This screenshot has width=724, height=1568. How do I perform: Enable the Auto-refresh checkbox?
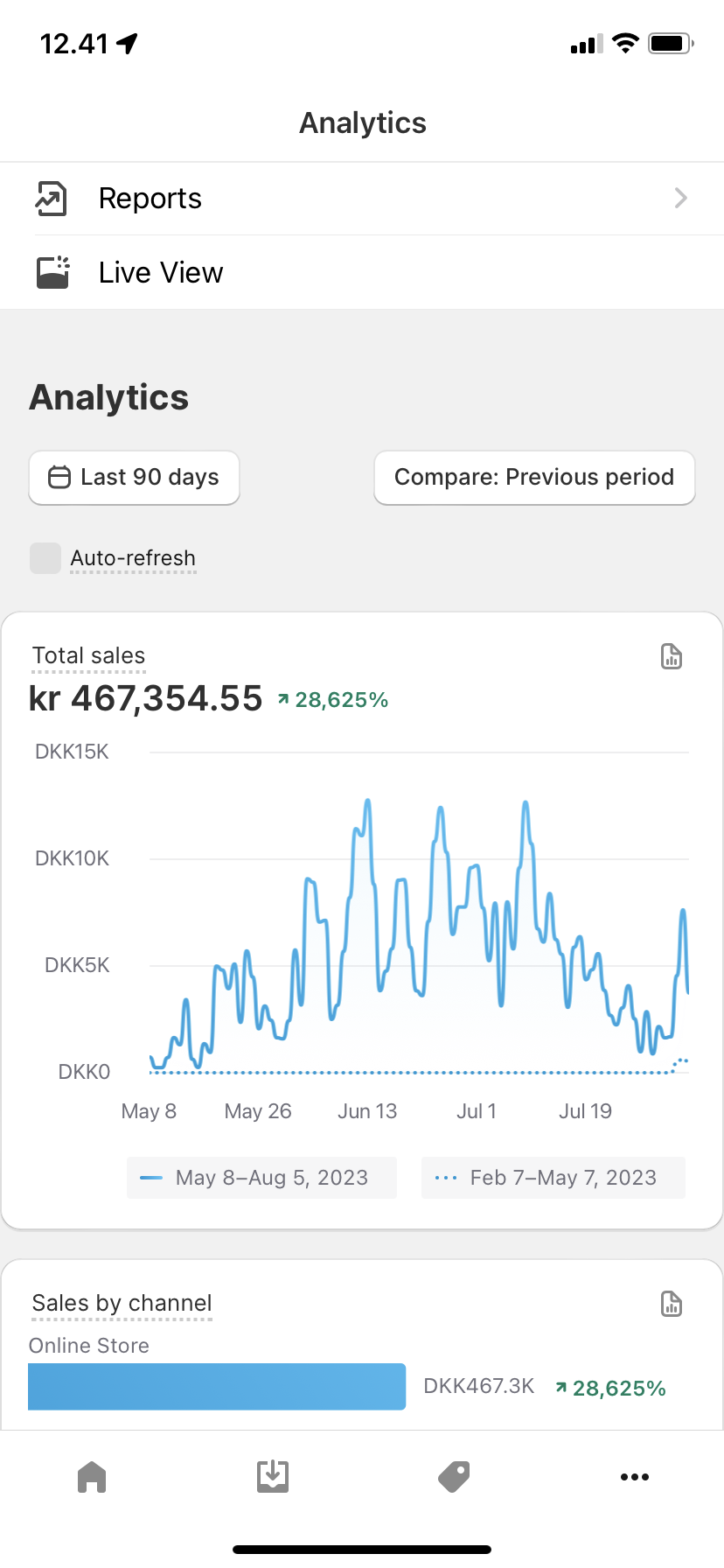45,558
